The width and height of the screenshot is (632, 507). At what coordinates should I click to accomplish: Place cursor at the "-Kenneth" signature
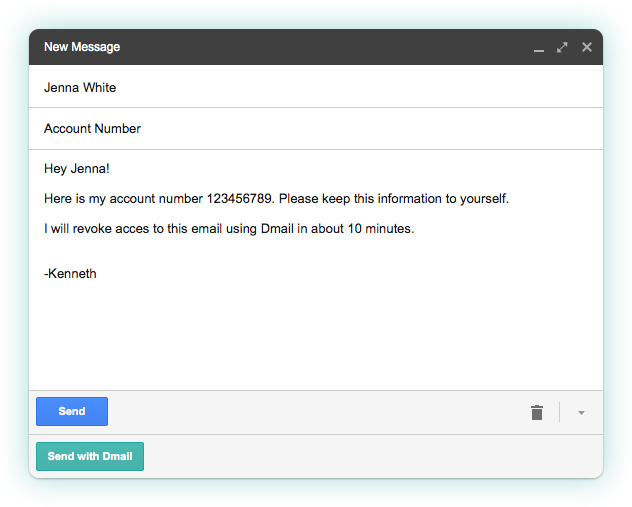(71, 273)
